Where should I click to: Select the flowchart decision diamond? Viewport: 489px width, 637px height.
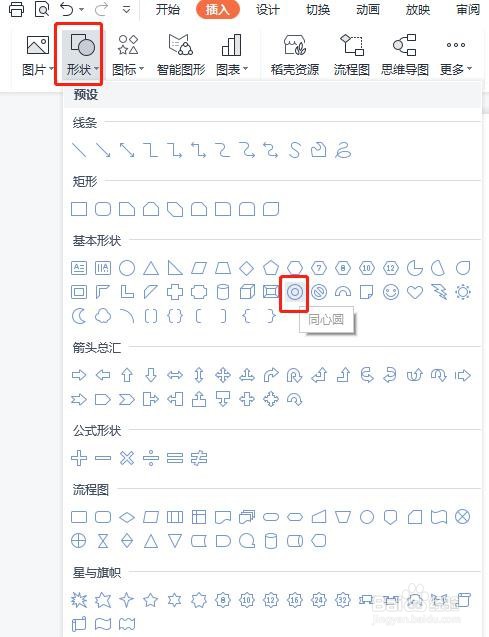tap(127, 517)
